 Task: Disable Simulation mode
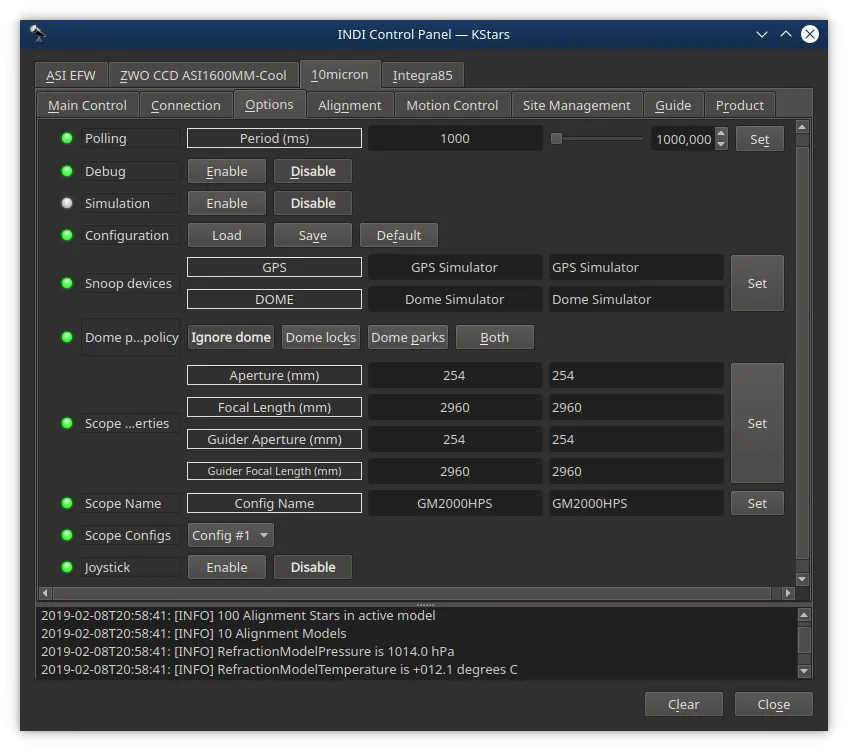click(x=313, y=203)
